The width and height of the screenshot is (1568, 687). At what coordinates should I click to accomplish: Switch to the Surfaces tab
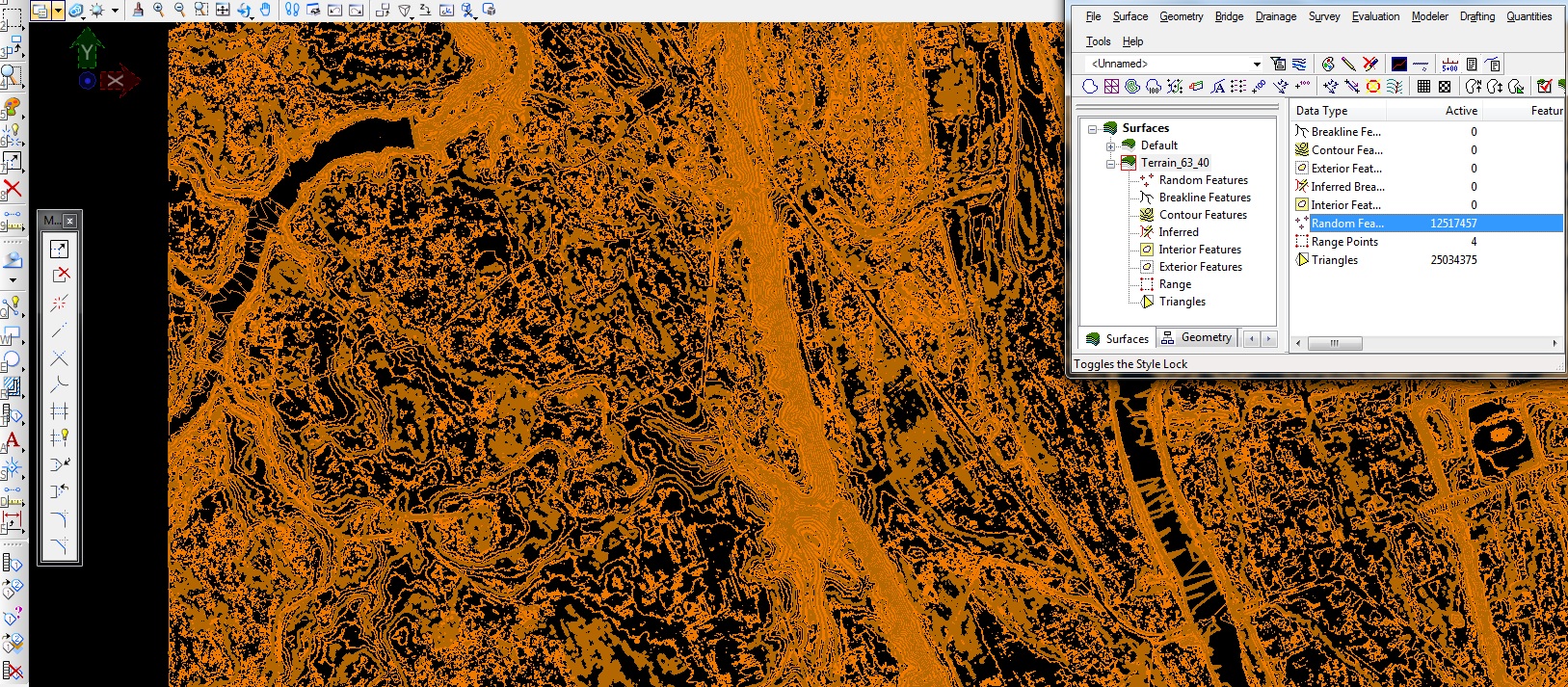[1118, 338]
